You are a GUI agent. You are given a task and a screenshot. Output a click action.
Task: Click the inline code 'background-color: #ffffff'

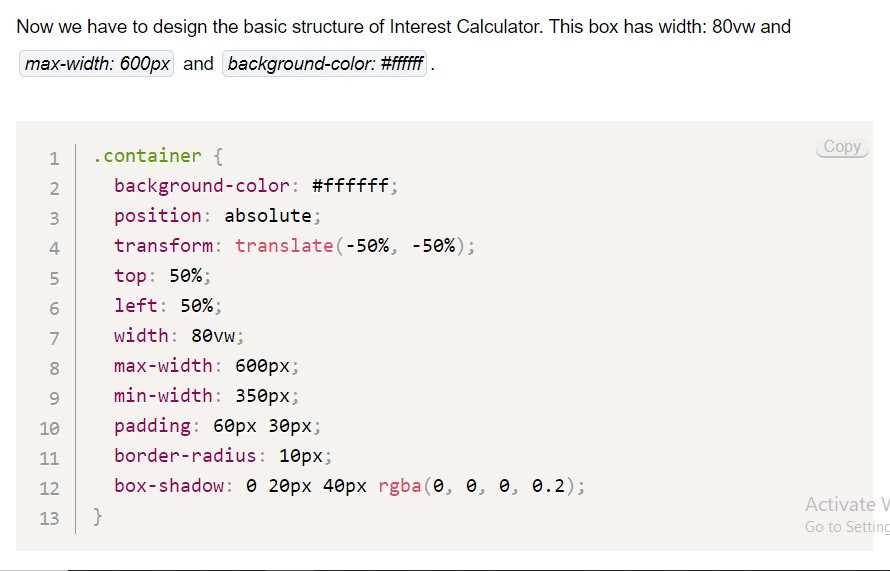point(326,64)
